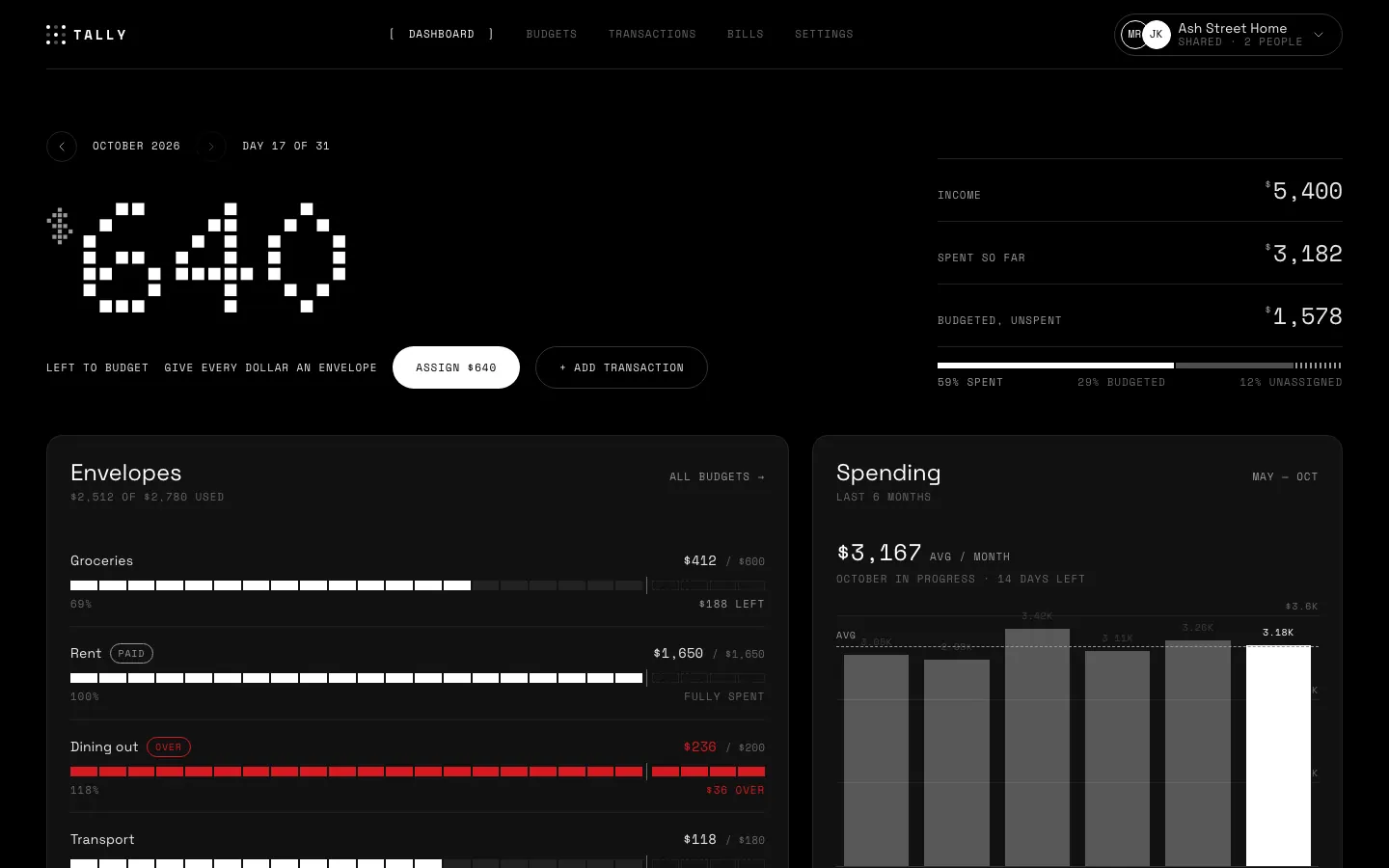The image size is (1389, 868).
Task: Click the $36 OVER label
Action: pyautogui.click(x=735, y=791)
